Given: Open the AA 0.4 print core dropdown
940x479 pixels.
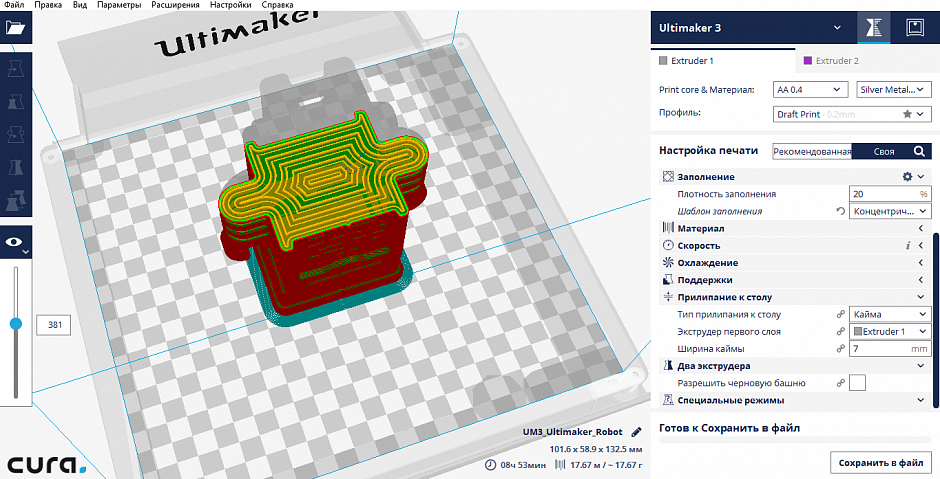Looking at the screenshot, I should click(811, 90).
